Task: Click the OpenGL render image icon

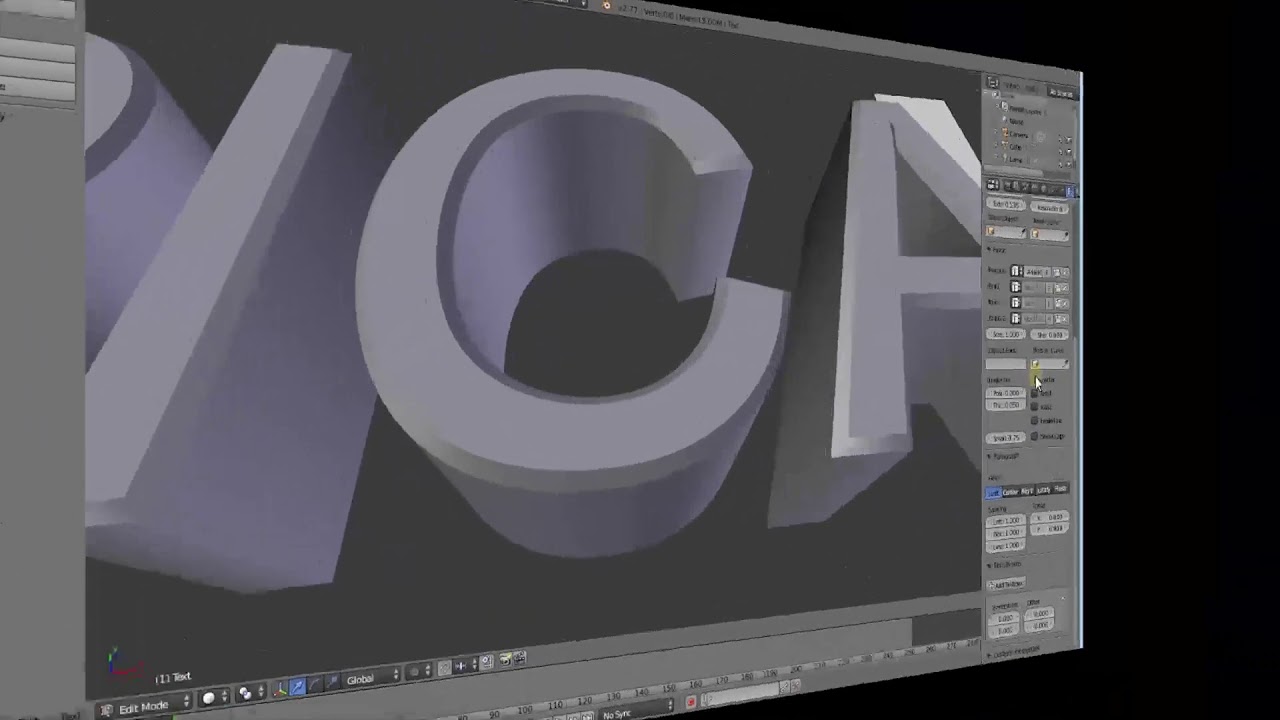Action: pos(505,660)
